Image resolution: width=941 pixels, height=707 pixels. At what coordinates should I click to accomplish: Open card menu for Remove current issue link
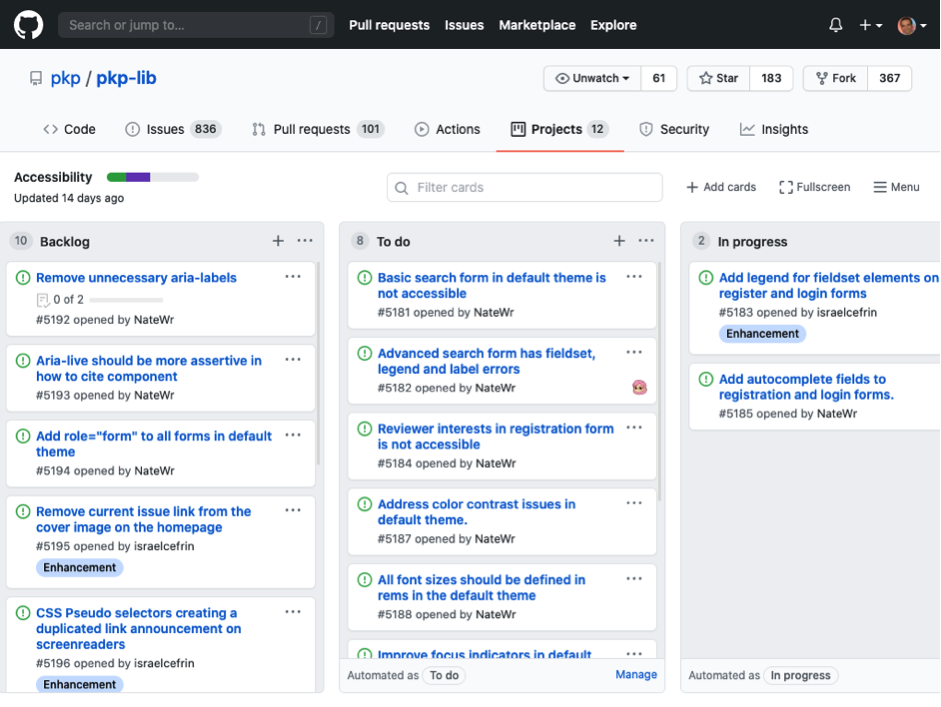(x=293, y=510)
